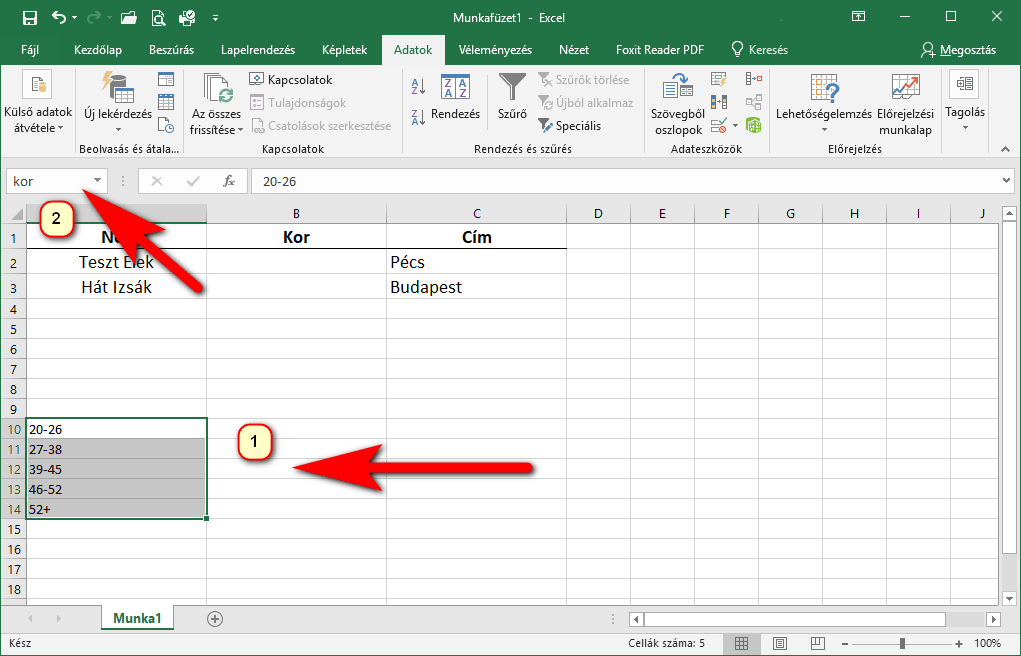Click the fx Insert Function icon

tap(229, 181)
